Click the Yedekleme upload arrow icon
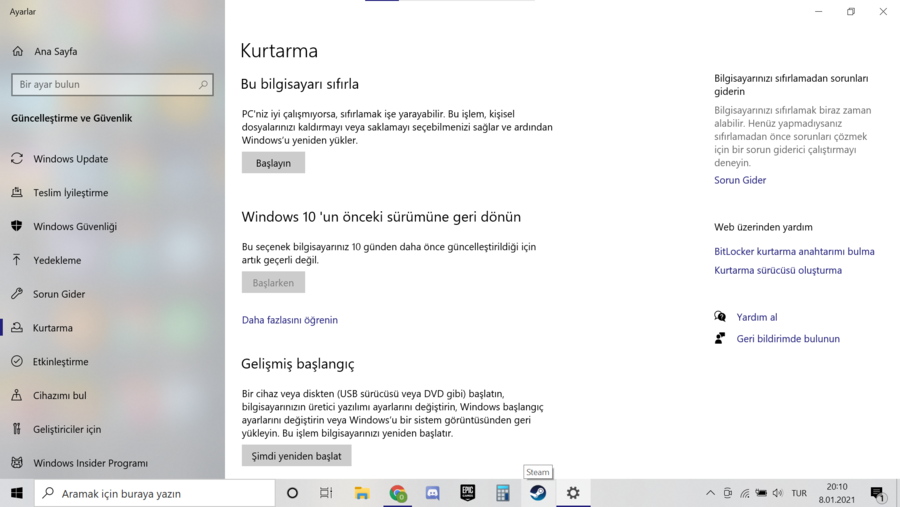 [17, 260]
